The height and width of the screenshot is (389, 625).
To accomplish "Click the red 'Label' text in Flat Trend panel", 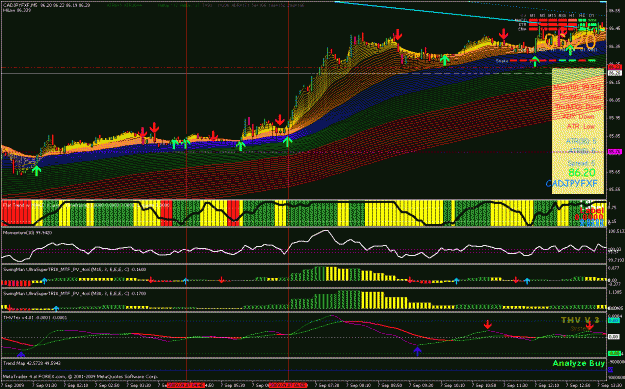I will 592,210.
